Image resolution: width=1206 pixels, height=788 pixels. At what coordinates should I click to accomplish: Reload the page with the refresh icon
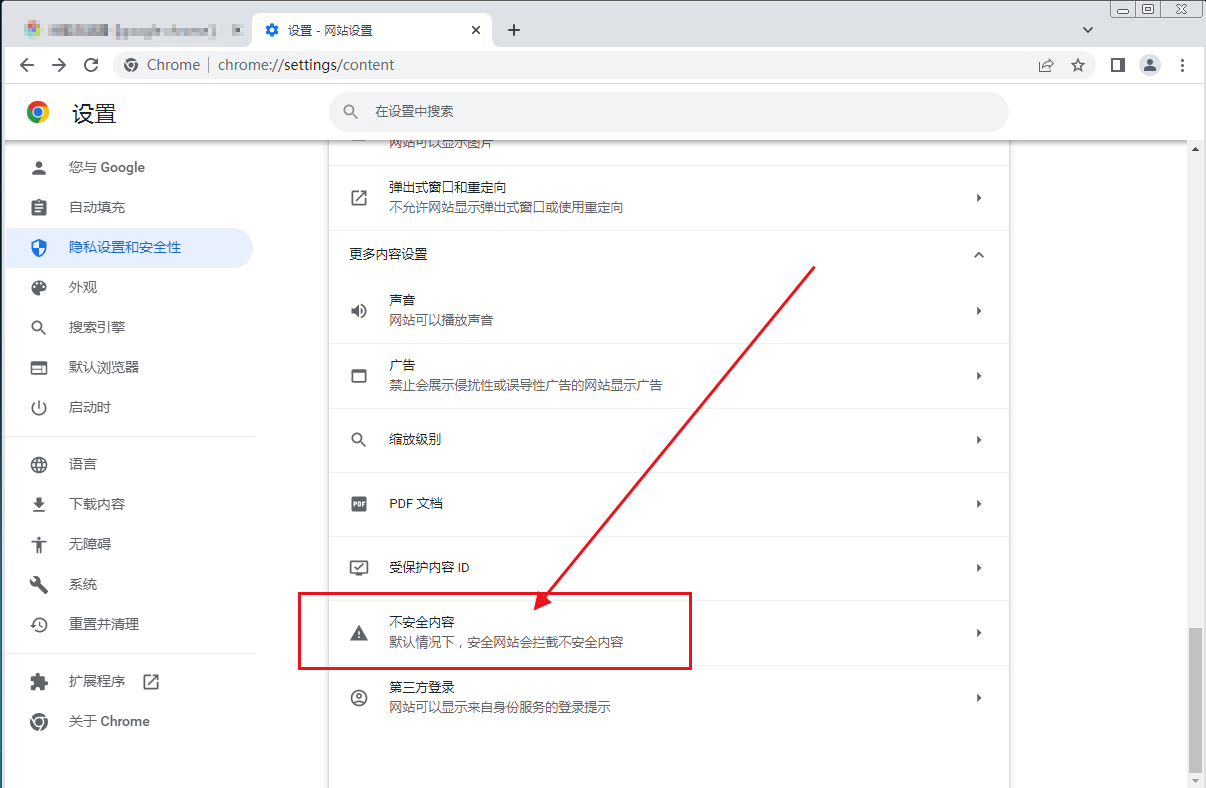(x=91, y=65)
